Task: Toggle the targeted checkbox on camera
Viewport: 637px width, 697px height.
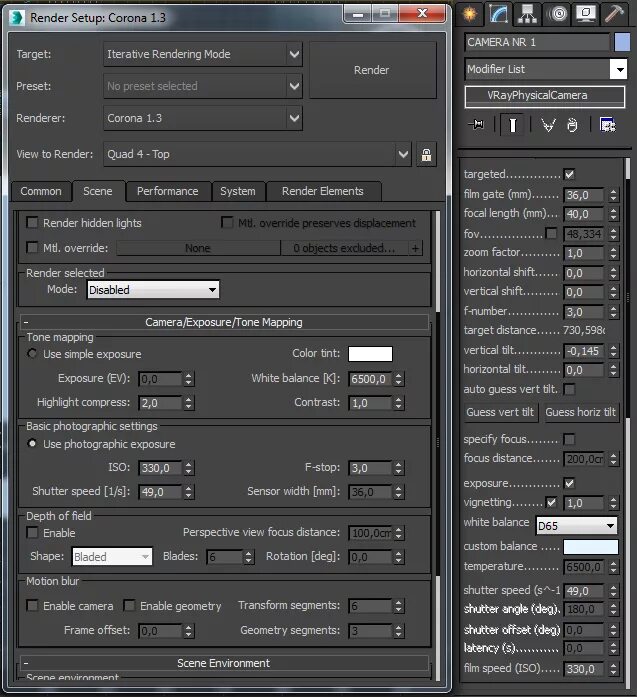Action: tap(569, 174)
